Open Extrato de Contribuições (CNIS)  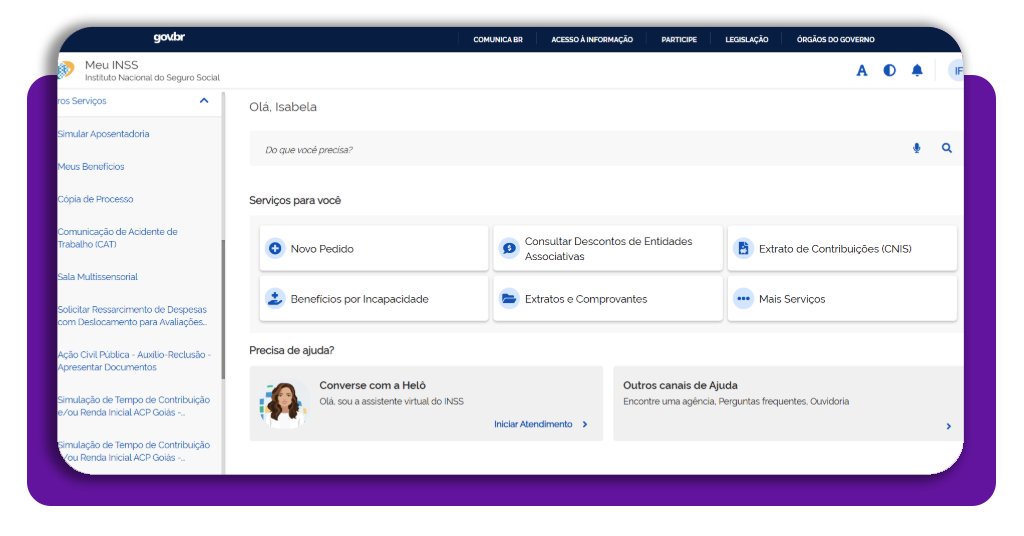pos(841,248)
